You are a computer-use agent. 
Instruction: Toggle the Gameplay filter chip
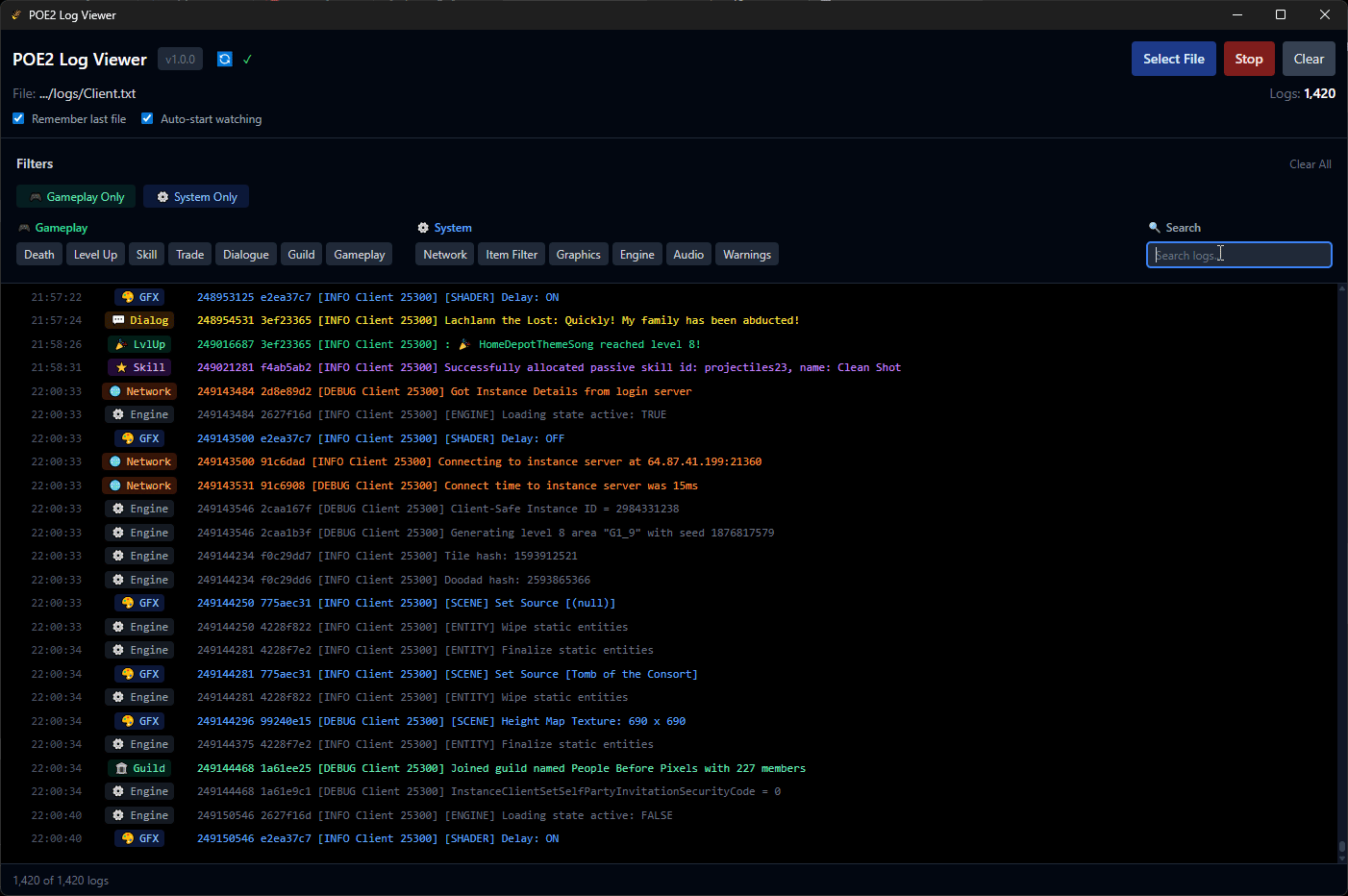pos(360,255)
